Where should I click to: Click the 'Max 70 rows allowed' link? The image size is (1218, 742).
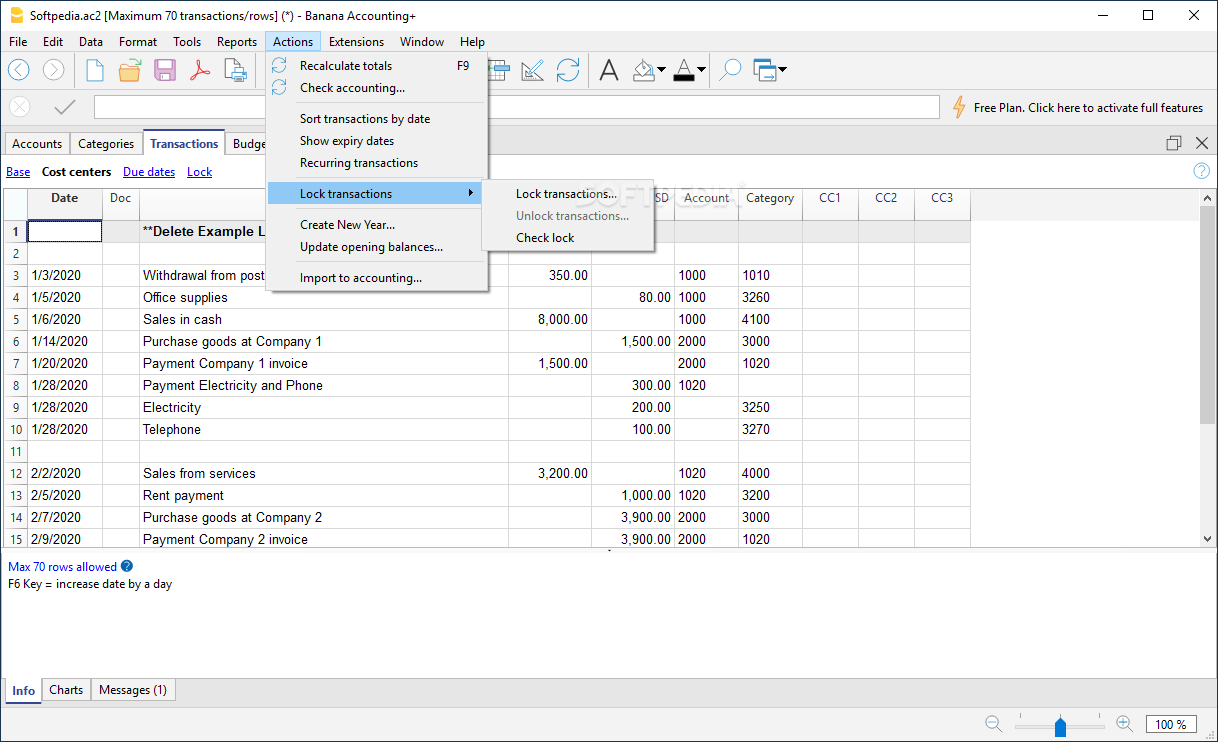tap(62, 567)
